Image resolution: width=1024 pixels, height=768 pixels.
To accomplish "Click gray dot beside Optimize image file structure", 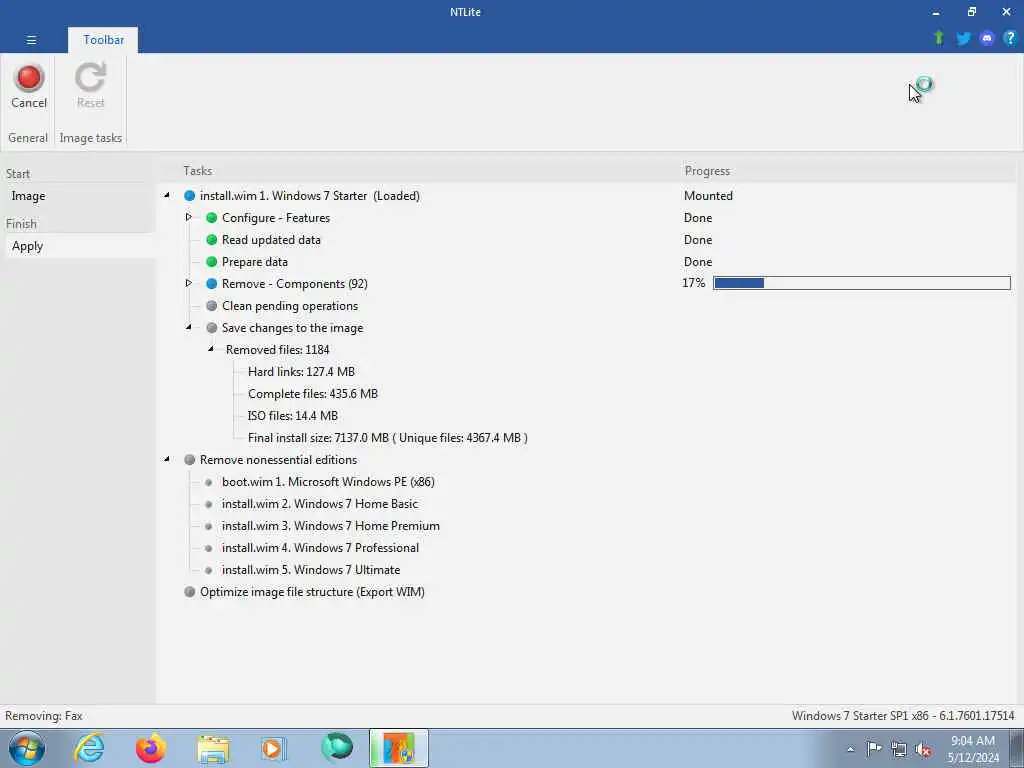I will pos(189,591).
